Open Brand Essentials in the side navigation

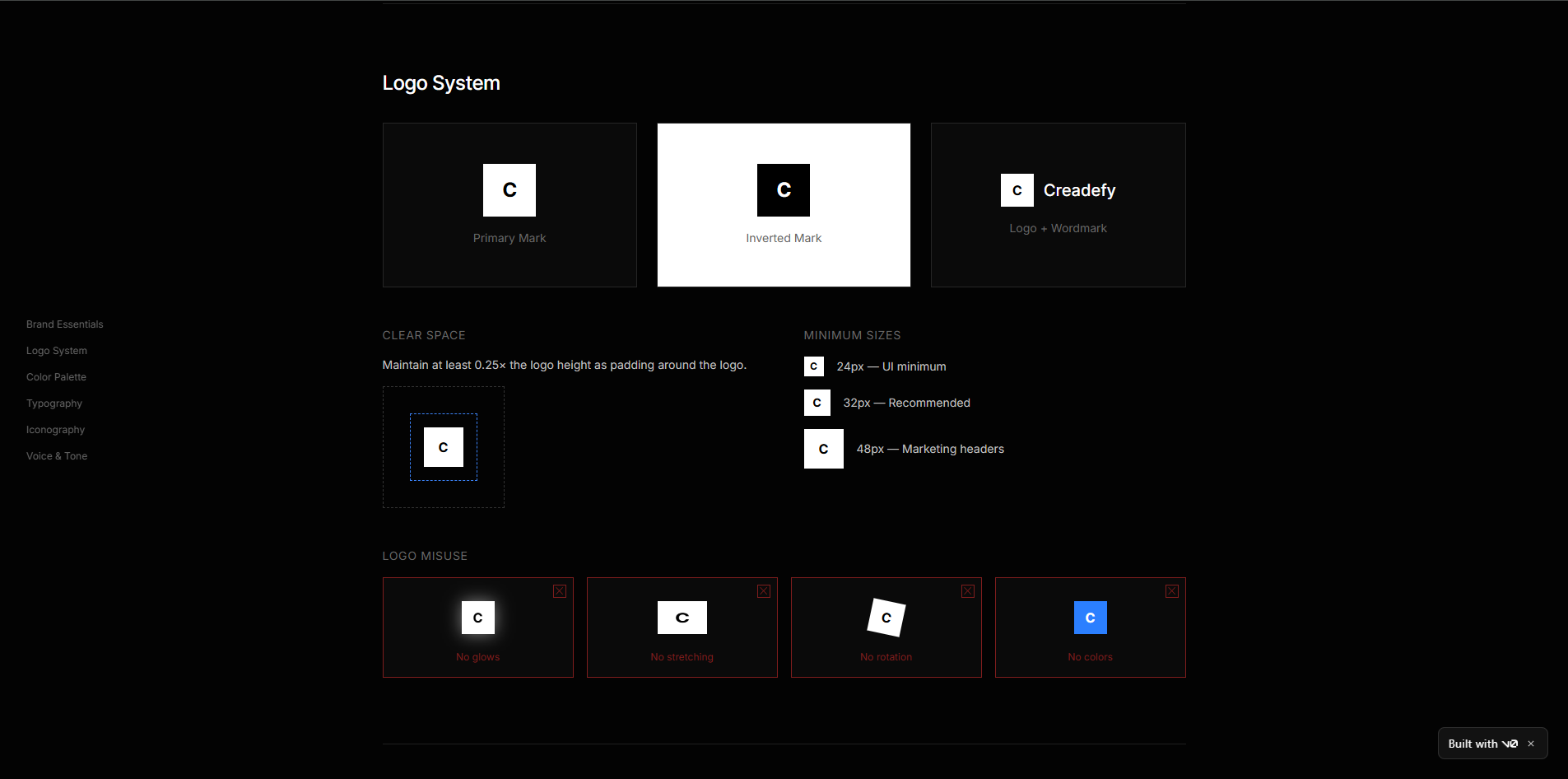pos(65,324)
